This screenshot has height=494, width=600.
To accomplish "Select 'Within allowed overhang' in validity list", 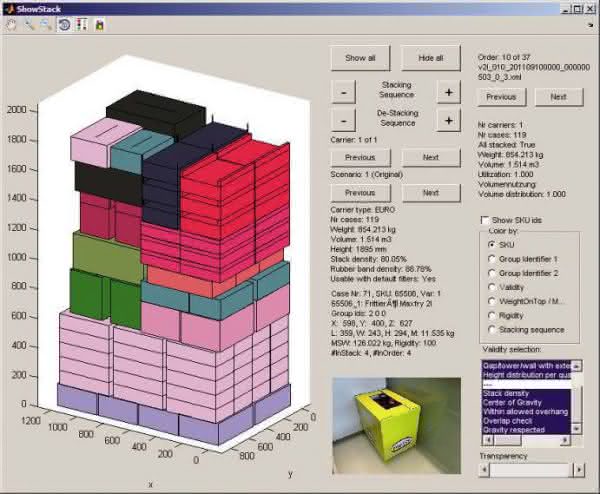I will [527, 412].
